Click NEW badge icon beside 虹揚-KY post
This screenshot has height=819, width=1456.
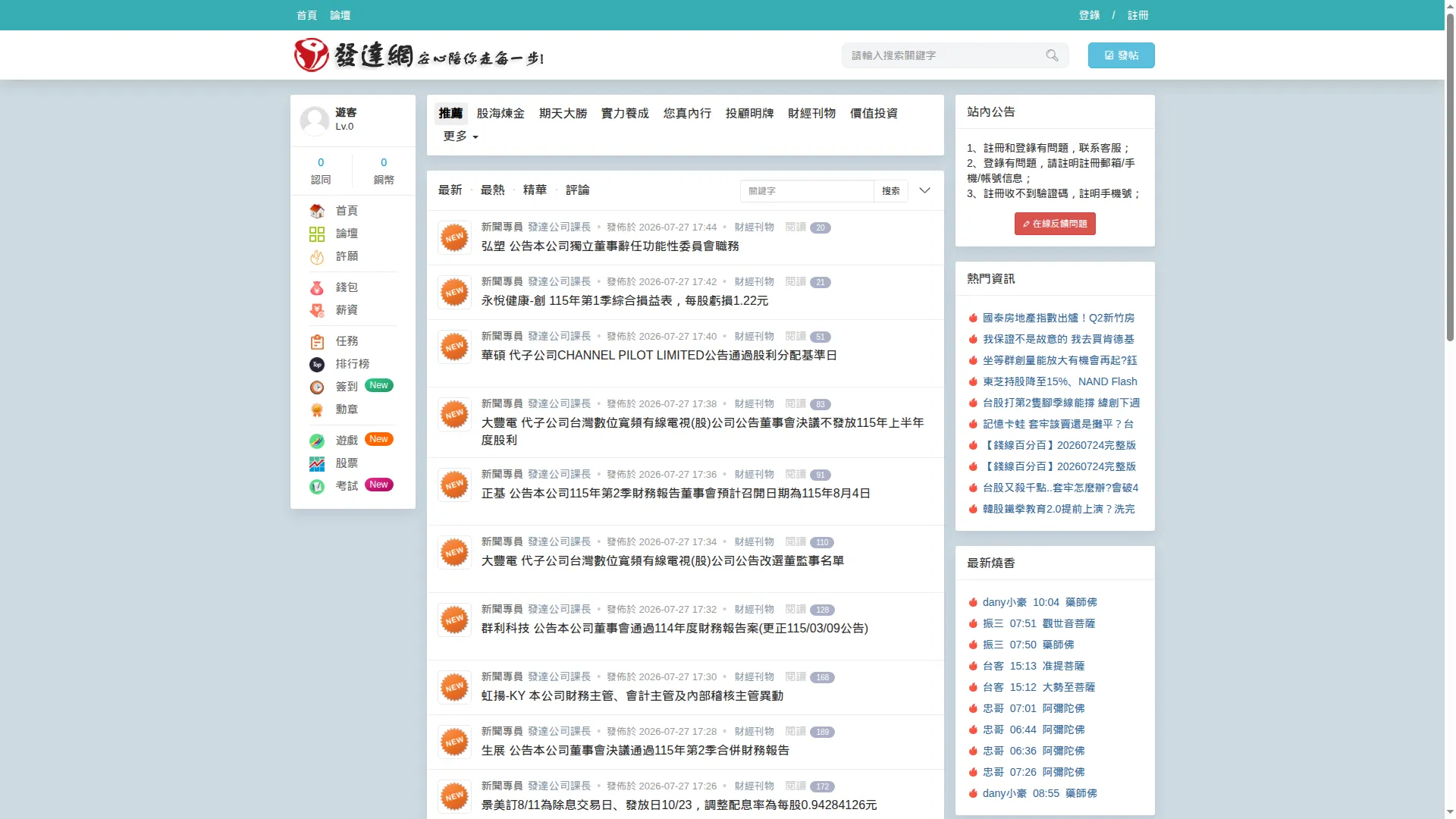pyautogui.click(x=454, y=687)
